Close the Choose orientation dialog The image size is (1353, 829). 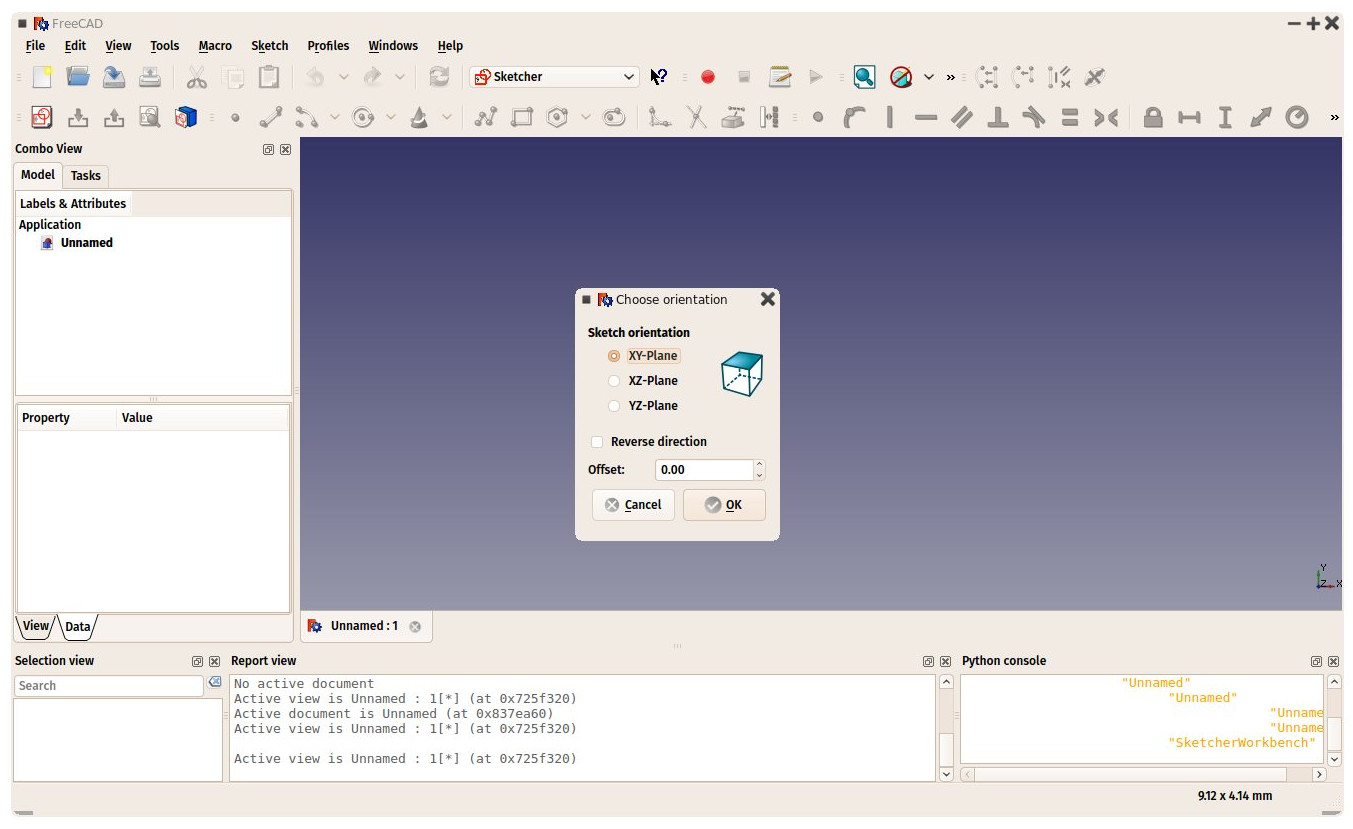coord(767,299)
